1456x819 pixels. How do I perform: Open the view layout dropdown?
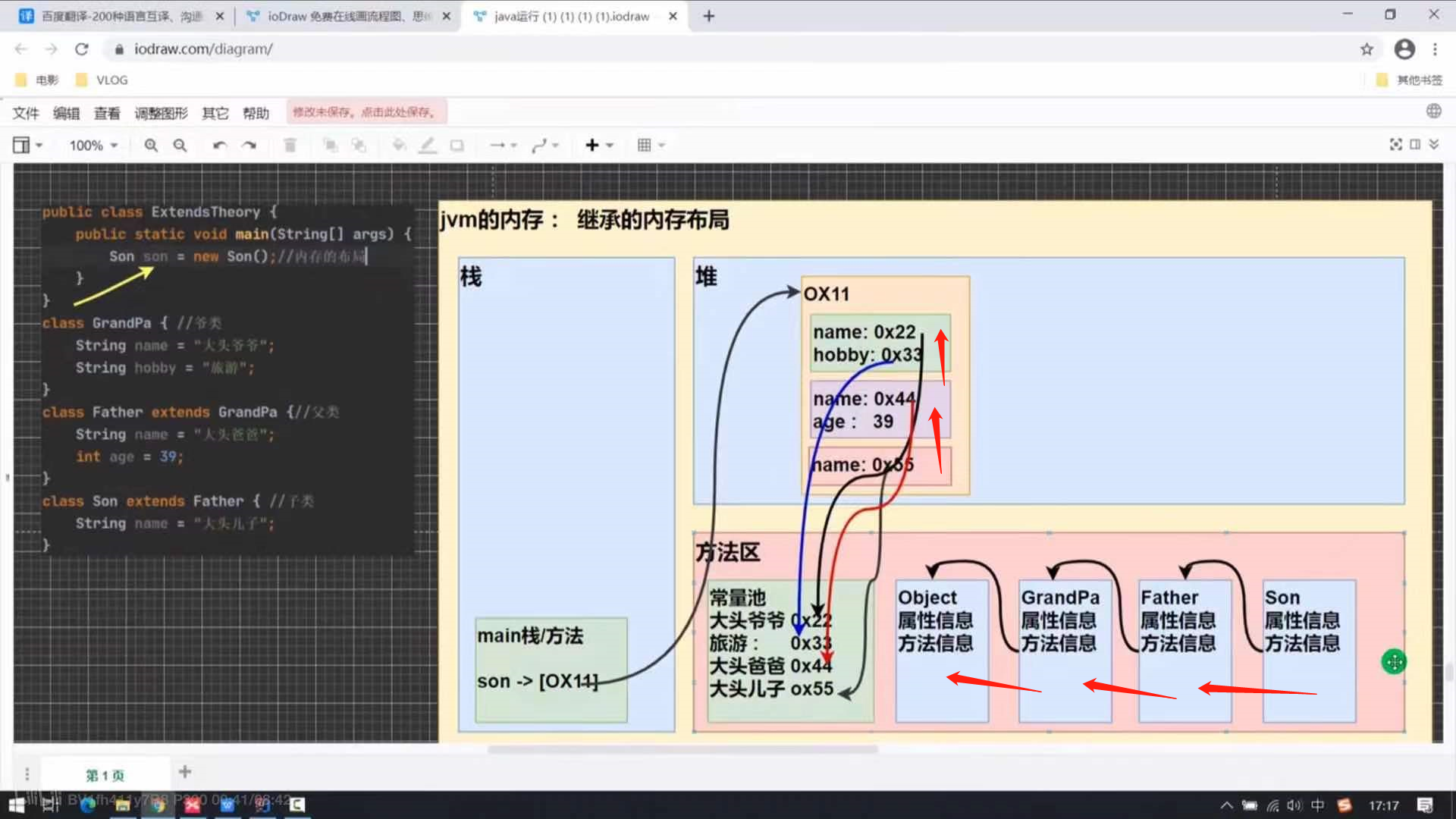point(27,145)
